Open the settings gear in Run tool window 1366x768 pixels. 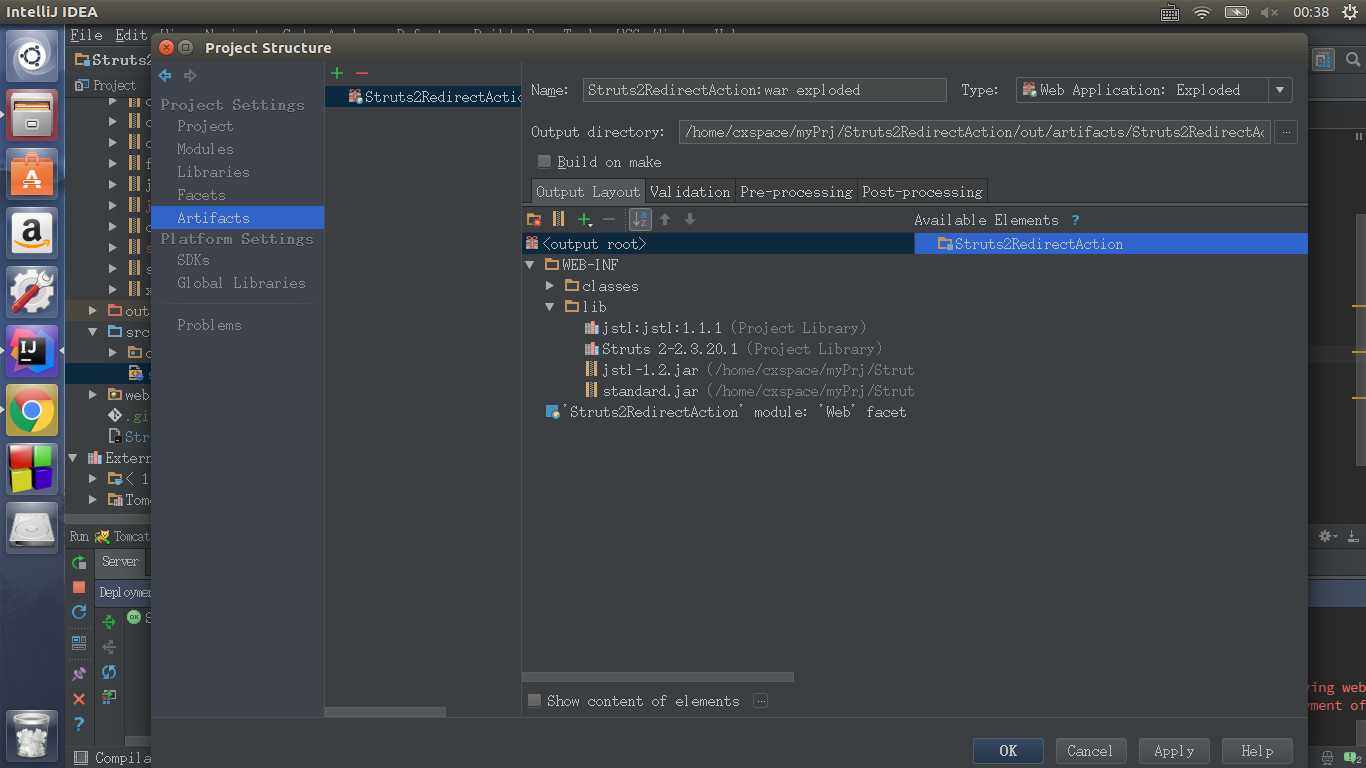[1328, 536]
